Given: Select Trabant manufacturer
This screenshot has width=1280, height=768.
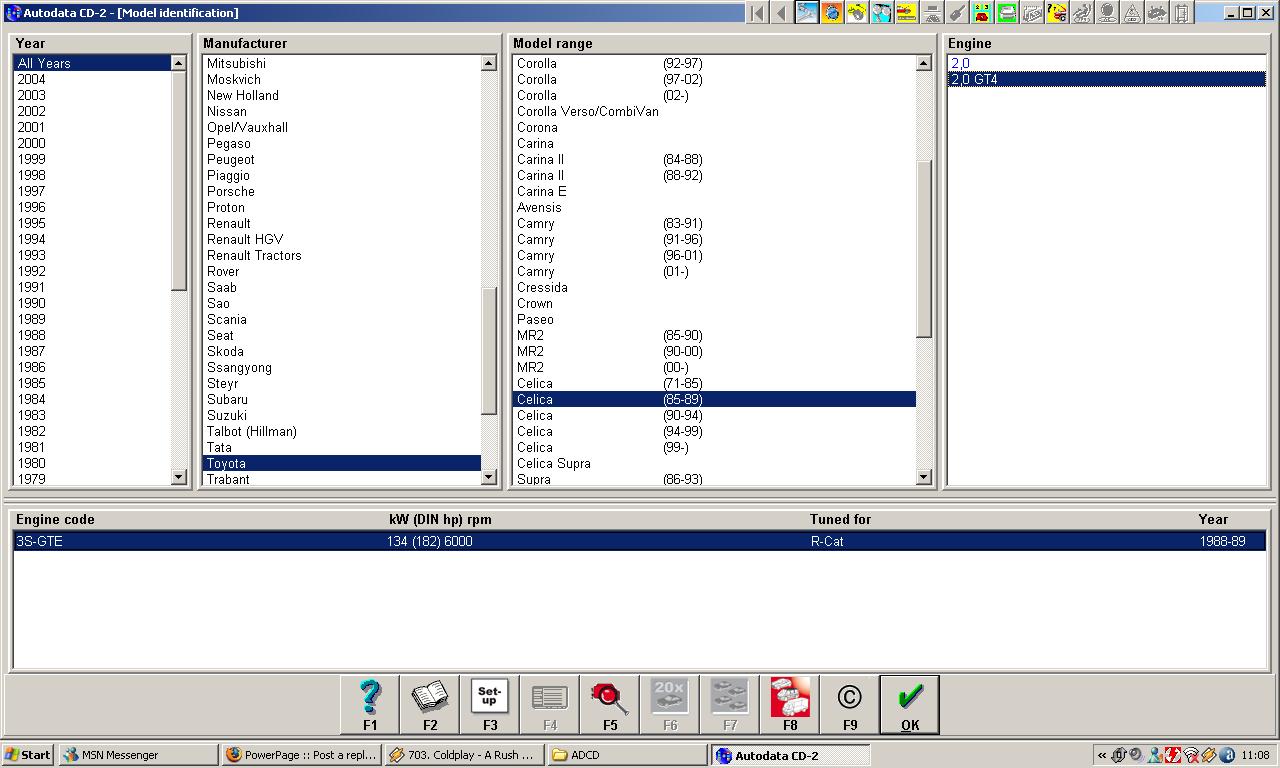Looking at the screenshot, I should 342,479.
